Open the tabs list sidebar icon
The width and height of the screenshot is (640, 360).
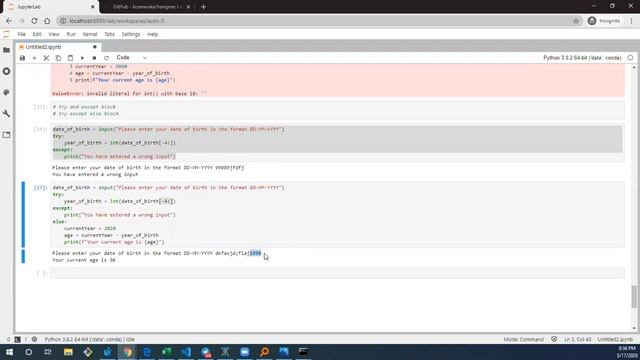click(x=7, y=135)
